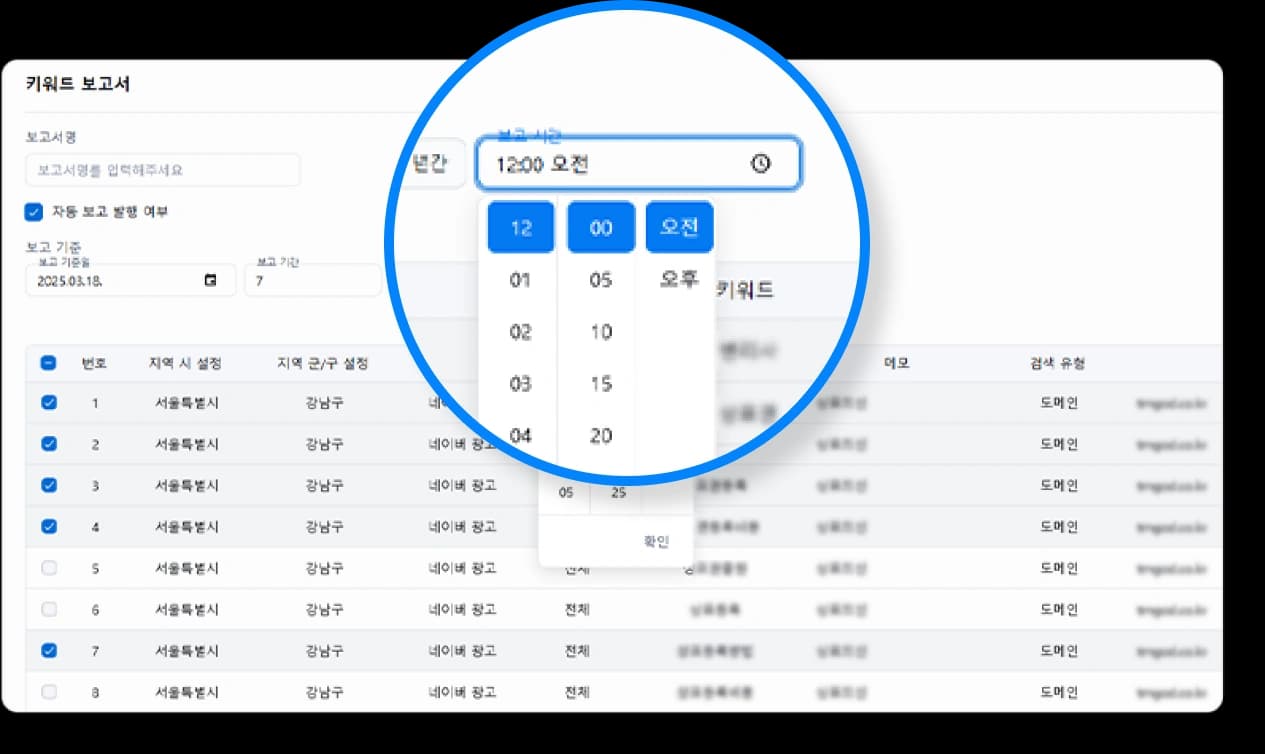Select hour 12 in time picker

[520, 228]
